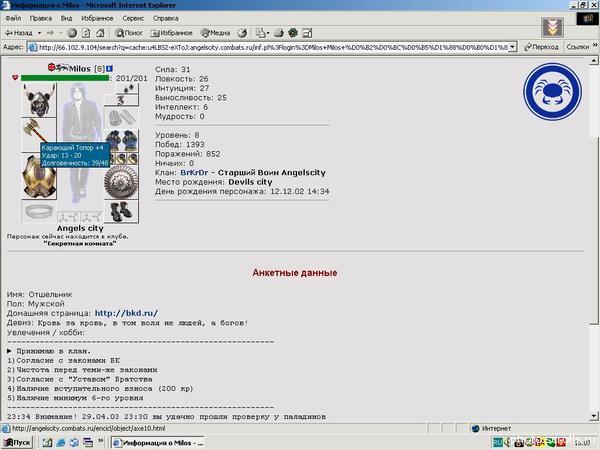Click the bracers item slot
The height and width of the screenshot is (450, 600).
(121, 118)
